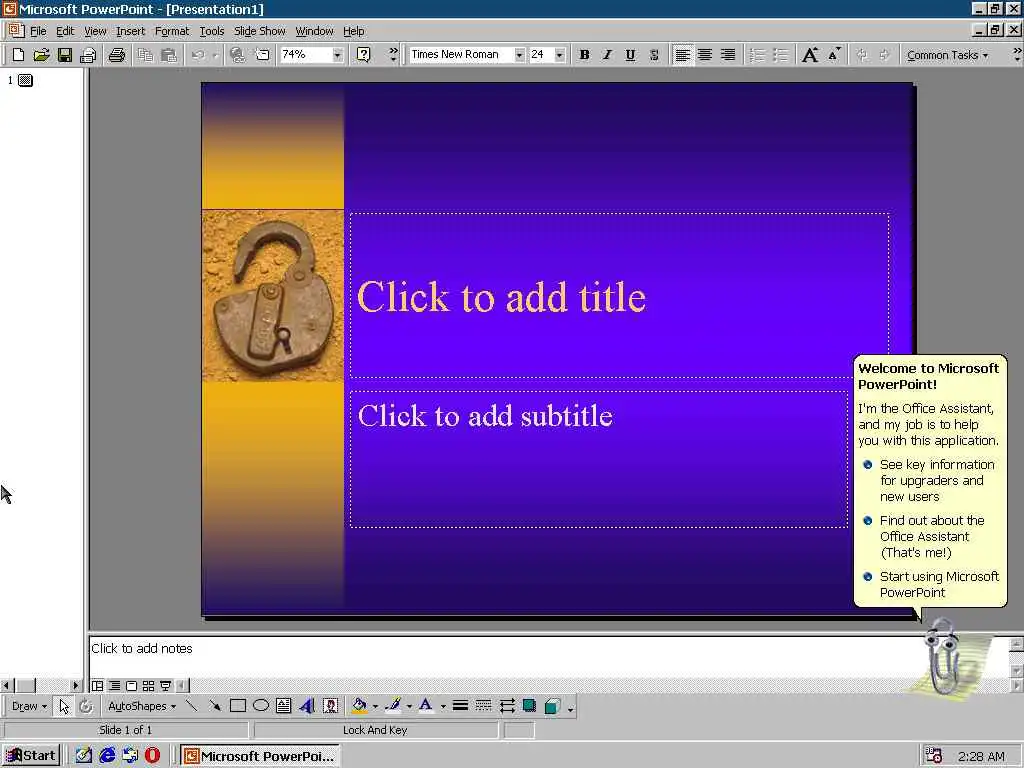
Task: Switch to Normal view
Action: [97, 686]
